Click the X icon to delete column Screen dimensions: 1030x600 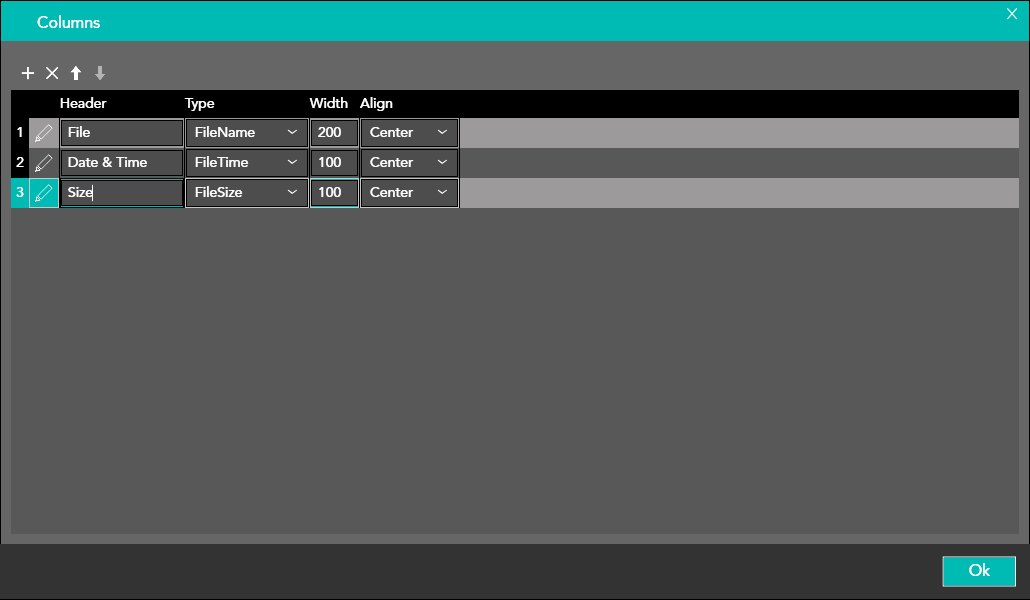[52, 73]
